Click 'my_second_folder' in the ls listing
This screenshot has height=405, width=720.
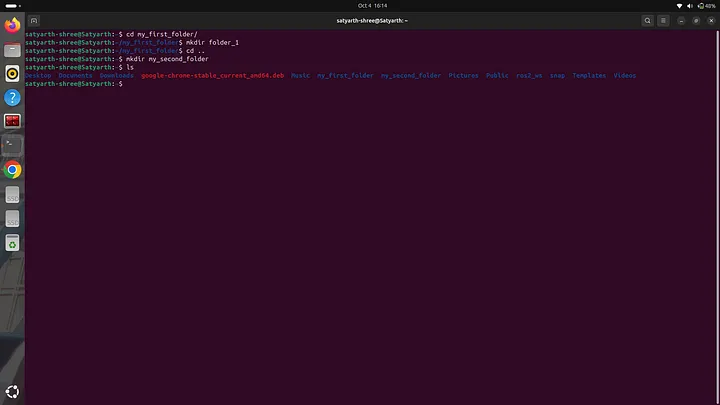coord(411,75)
